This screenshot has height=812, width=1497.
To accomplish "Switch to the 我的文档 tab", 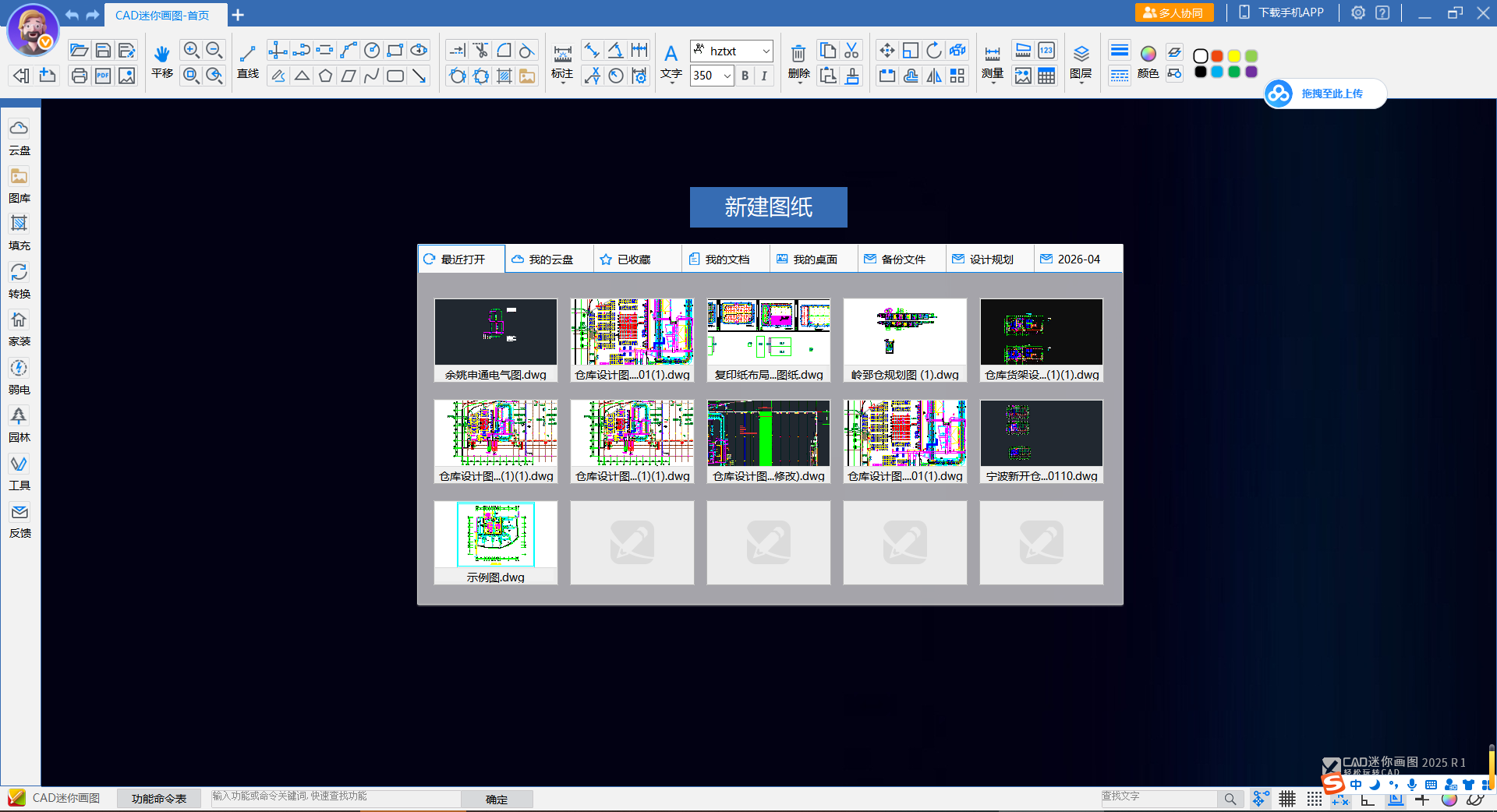I will pyautogui.click(x=726, y=259).
